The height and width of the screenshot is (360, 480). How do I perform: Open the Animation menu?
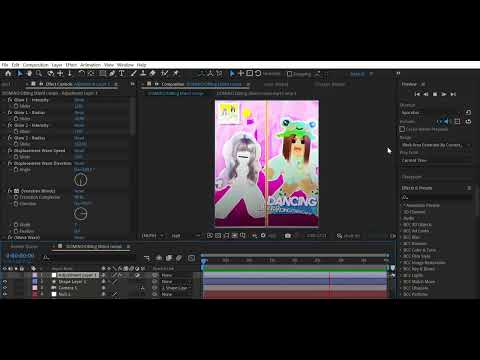[x=90, y=65]
